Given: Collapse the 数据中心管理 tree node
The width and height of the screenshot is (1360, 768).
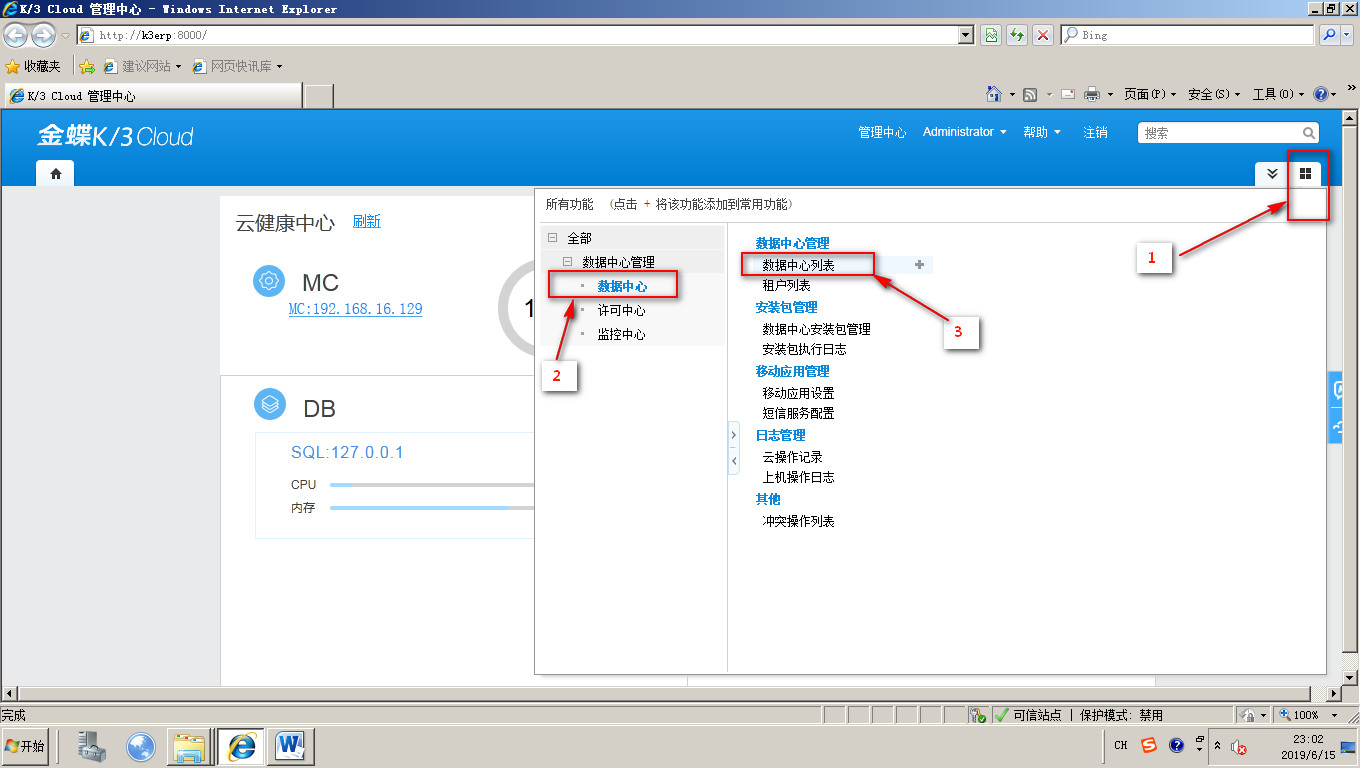Looking at the screenshot, I should (x=567, y=262).
